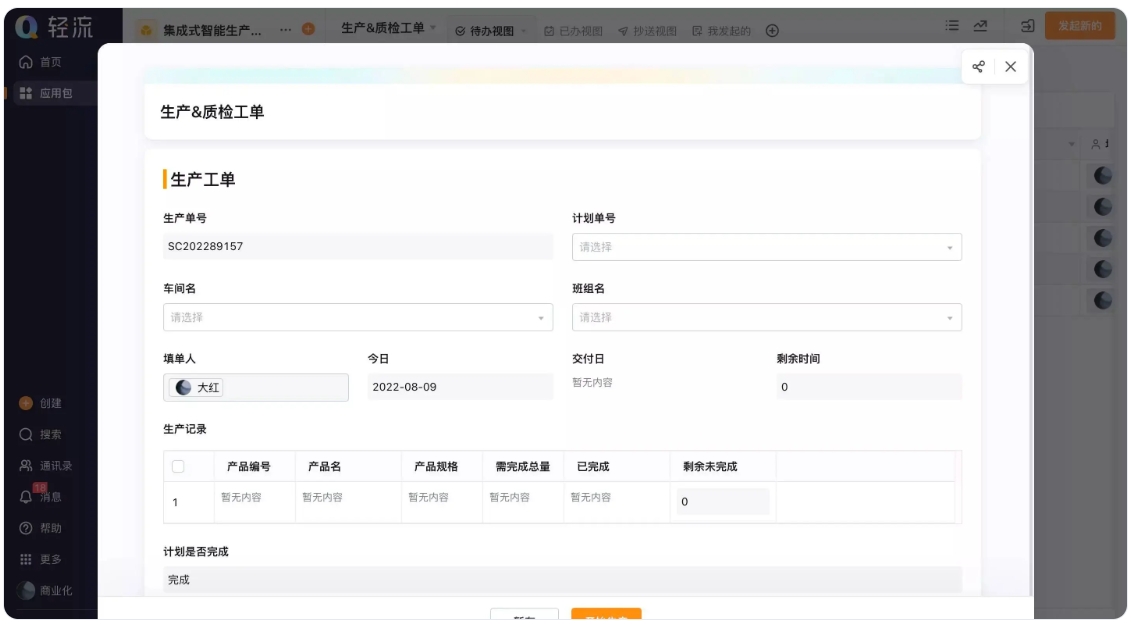Open the 计划单号 dropdown

click(x=767, y=245)
